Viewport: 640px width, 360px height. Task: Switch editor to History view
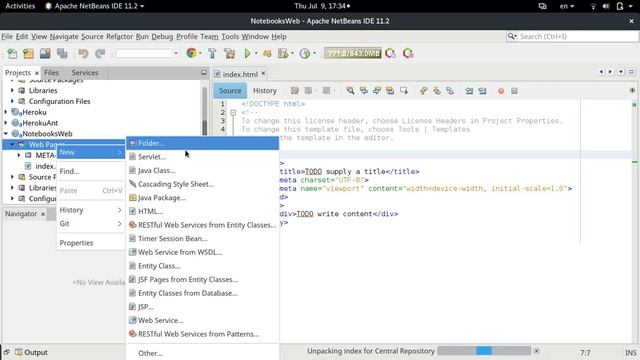click(264, 91)
